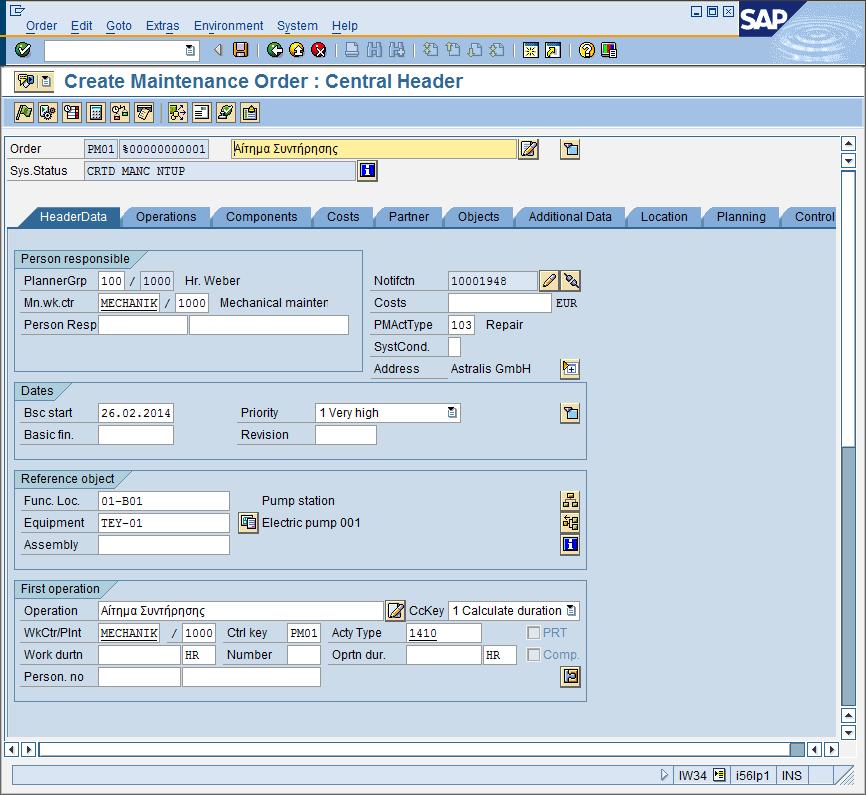Open the yellow question mark Help icon
866x795 pixels.
tap(587, 50)
